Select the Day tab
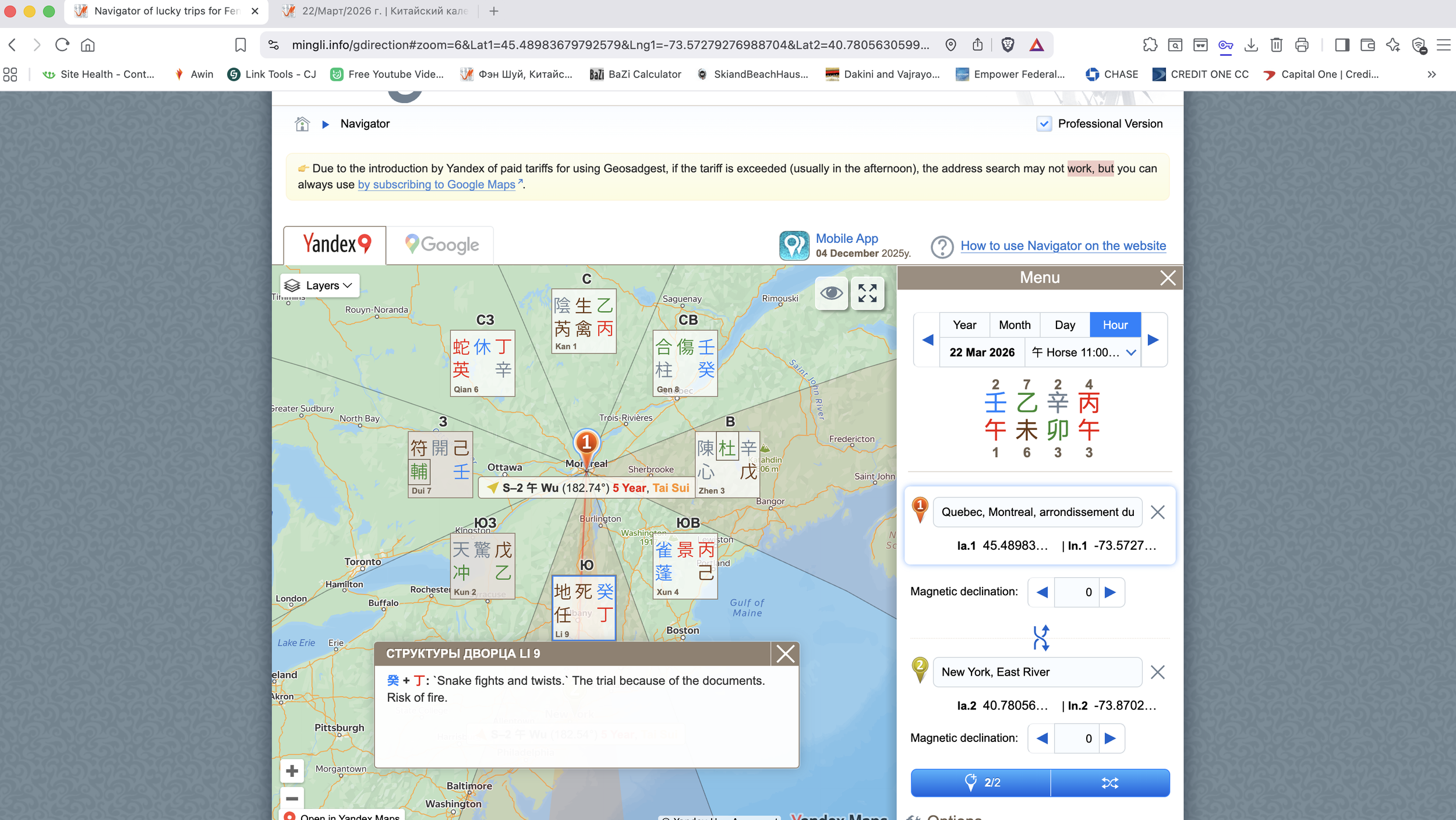Screen dimensions: 1456x820 point(1064,325)
